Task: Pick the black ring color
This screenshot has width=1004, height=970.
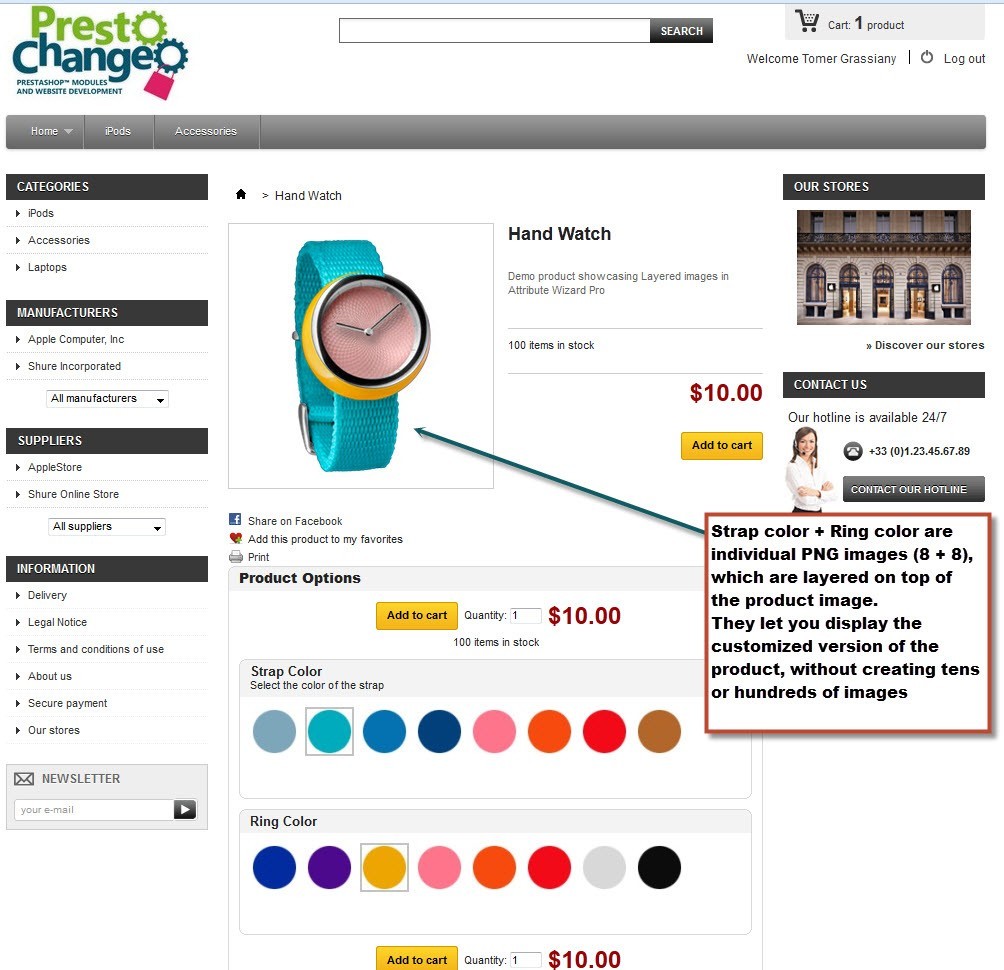Action: click(x=659, y=868)
